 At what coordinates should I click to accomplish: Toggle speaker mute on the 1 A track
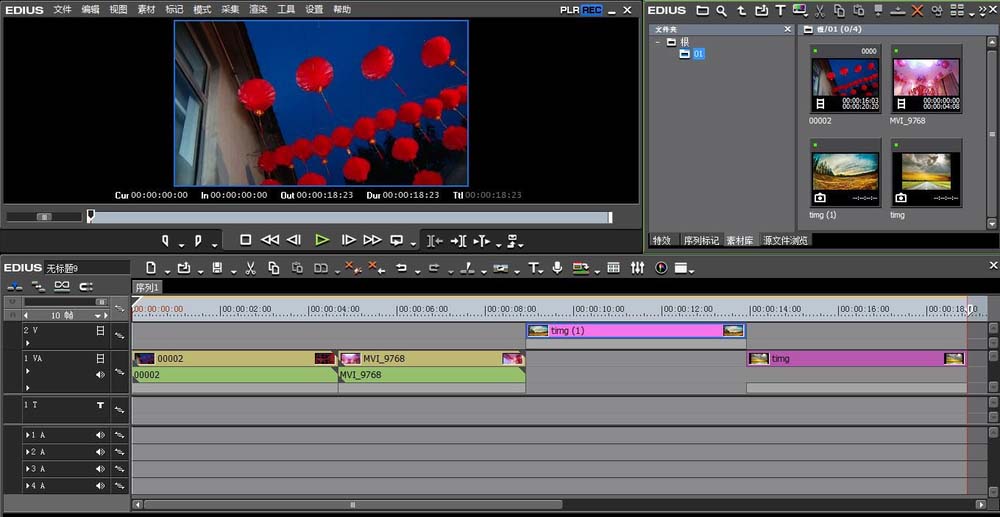coord(100,435)
